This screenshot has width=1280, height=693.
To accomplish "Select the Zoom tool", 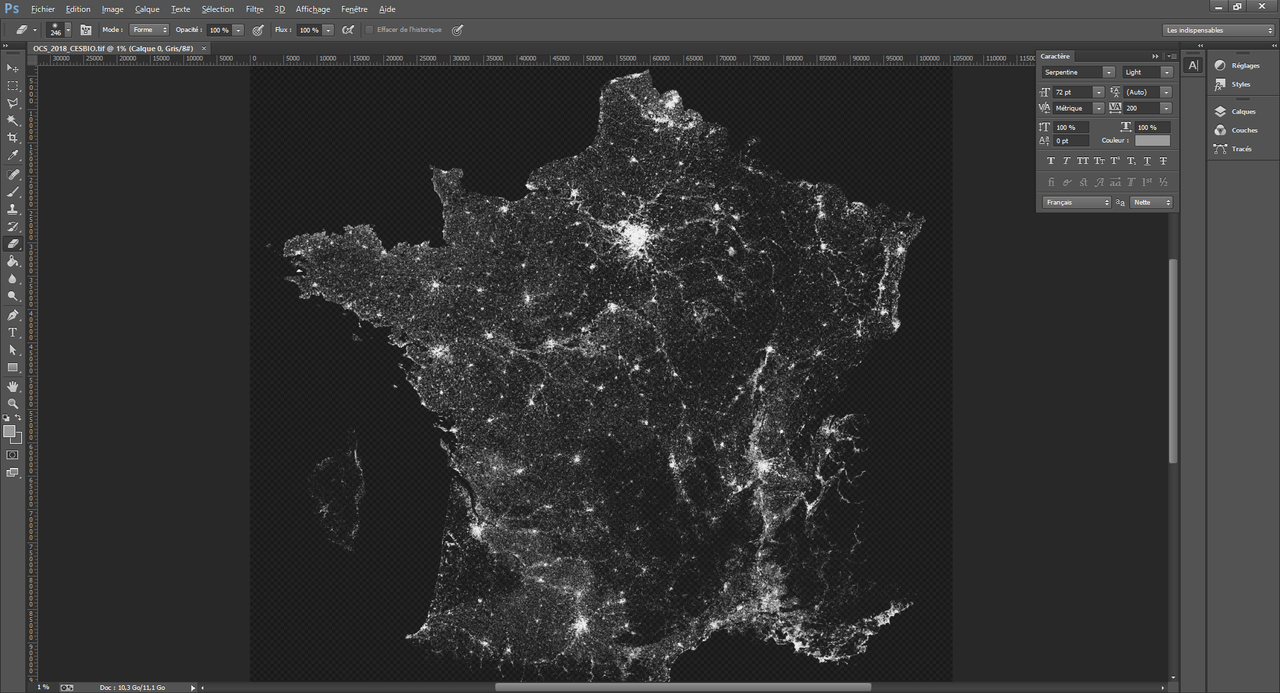I will coord(13,403).
